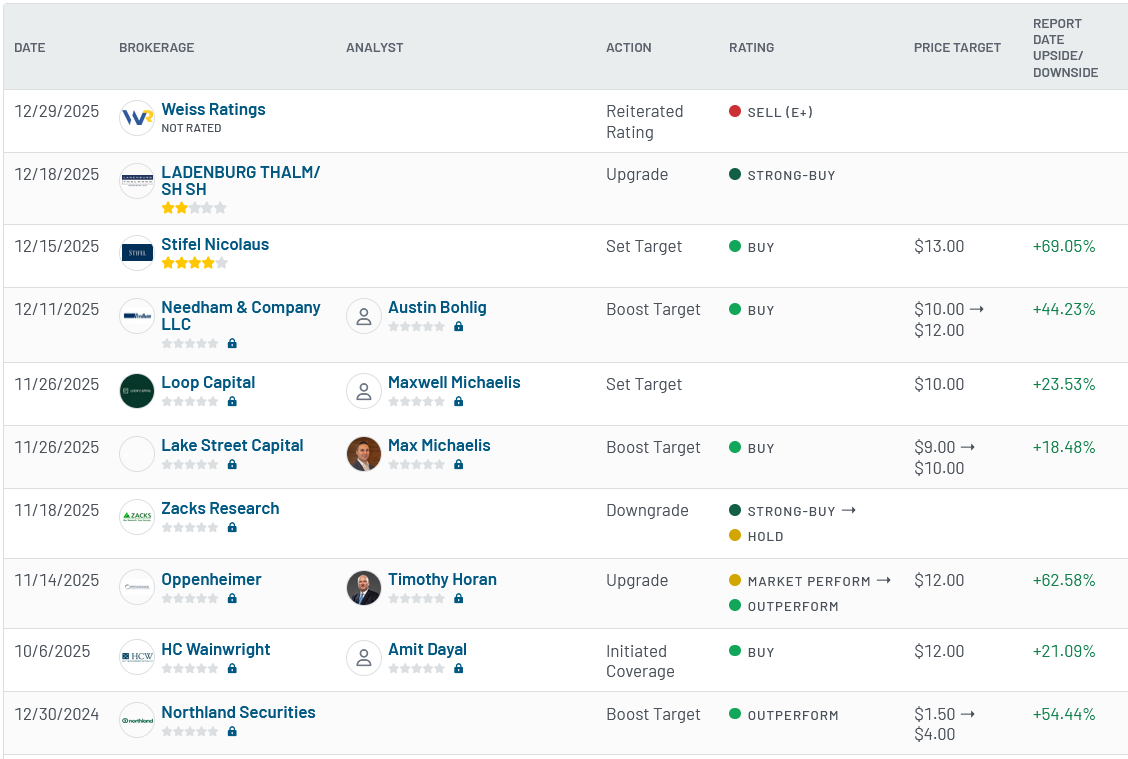Click the Northland Securities logo icon

[x=137, y=720]
